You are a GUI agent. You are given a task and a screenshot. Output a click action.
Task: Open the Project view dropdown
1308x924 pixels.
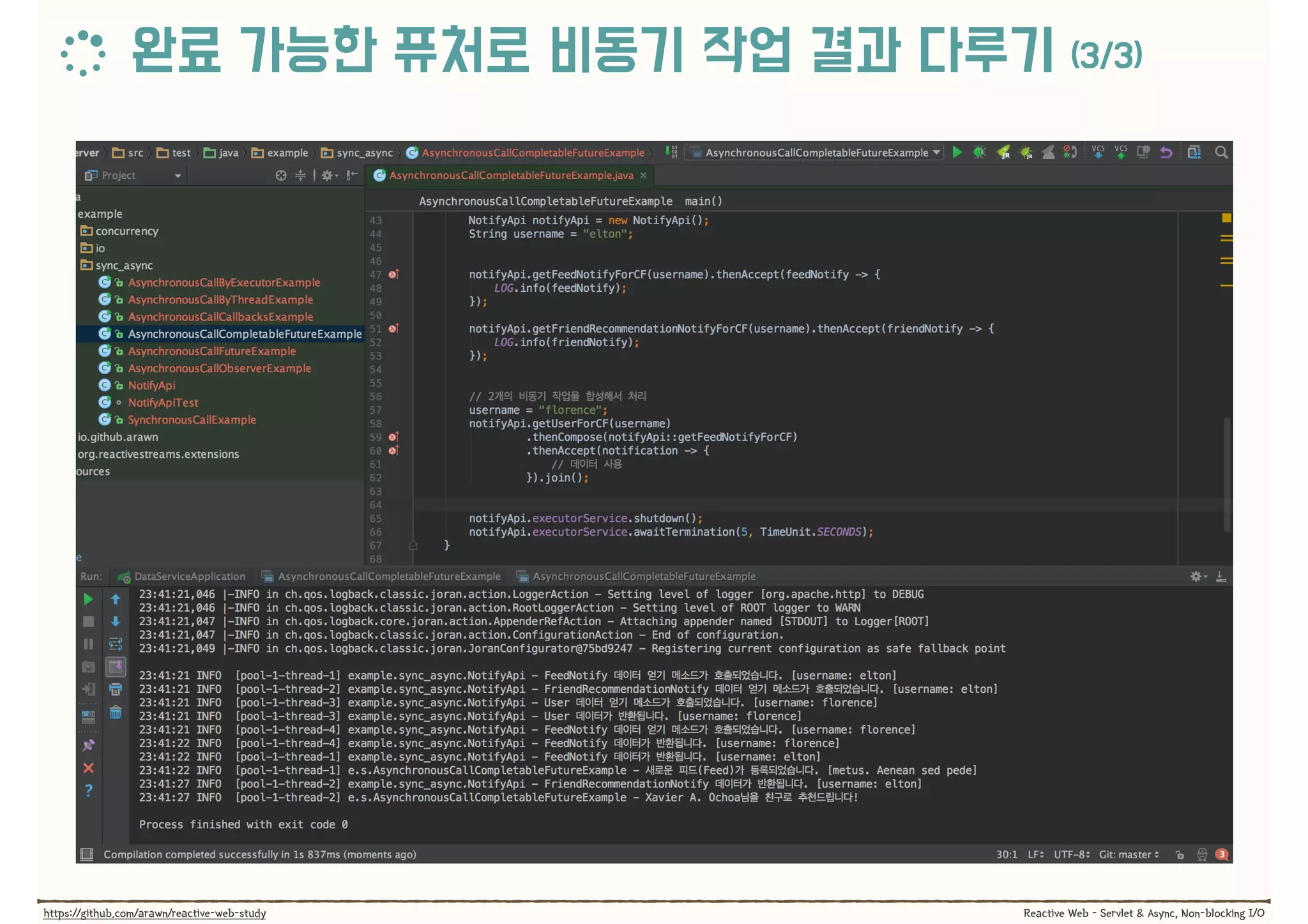click(x=177, y=176)
